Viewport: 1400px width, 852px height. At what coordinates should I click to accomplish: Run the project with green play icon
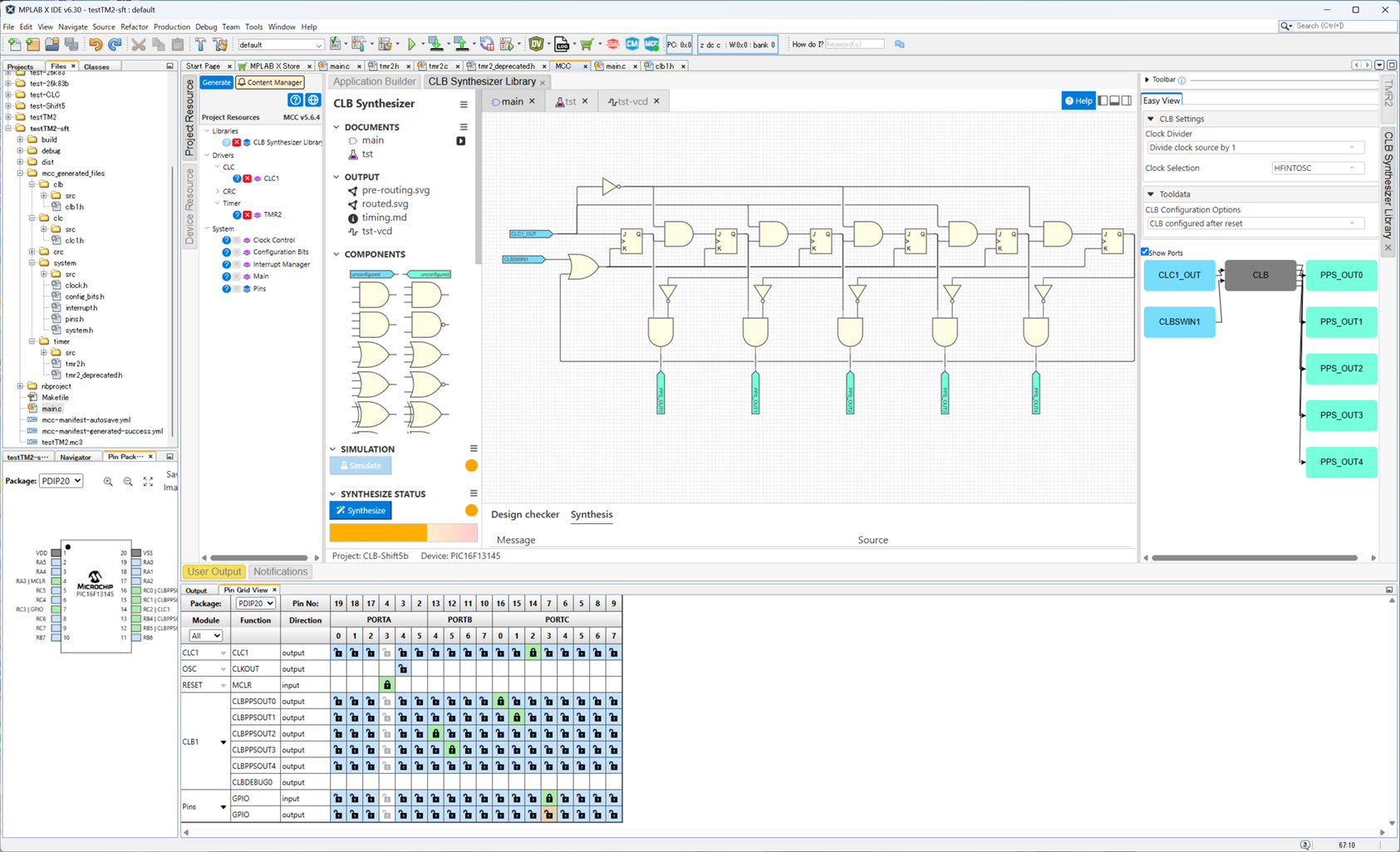point(411,44)
